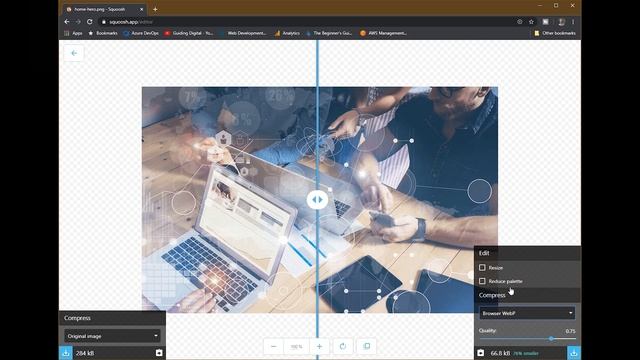The height and width of the screenshot is (360, 640).
Task: Click the 284 kB file size text
Action: [x=85, y=353]
